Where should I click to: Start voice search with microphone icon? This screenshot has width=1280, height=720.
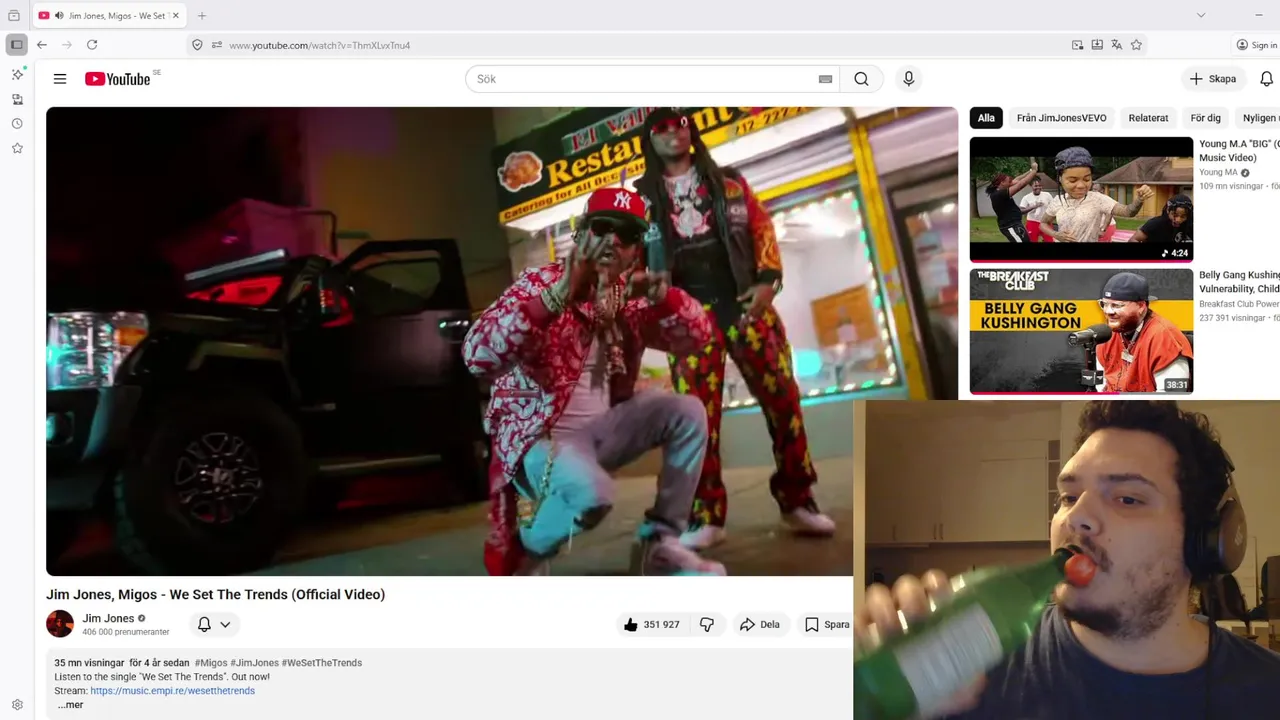click(908, 79)
